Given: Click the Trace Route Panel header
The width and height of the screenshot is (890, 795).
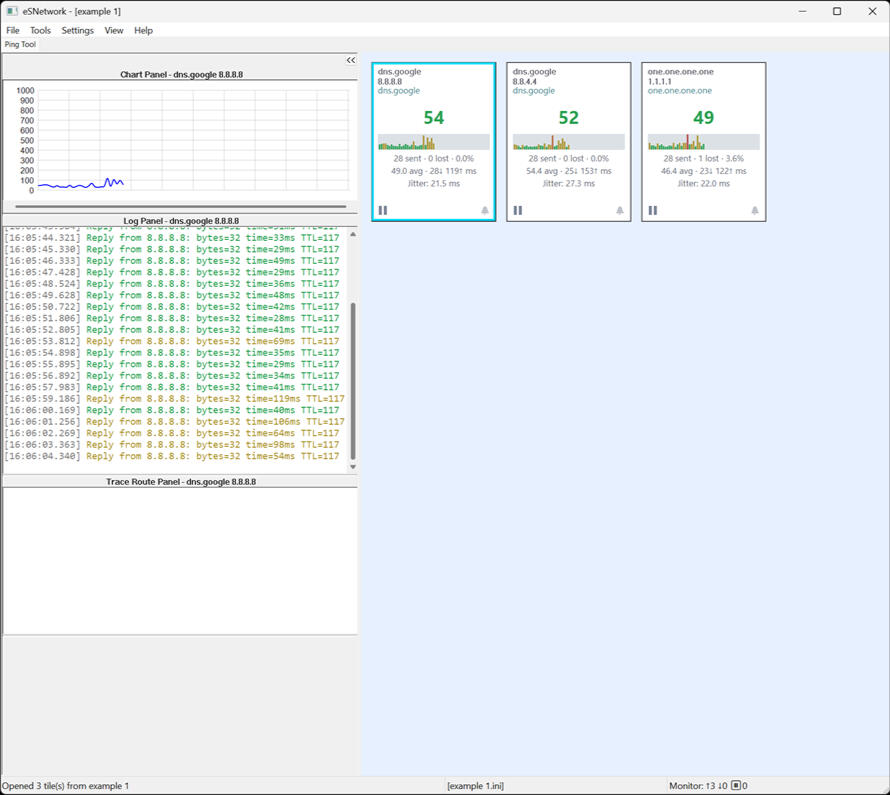Looking at the screenshot, I should (181, 482).
